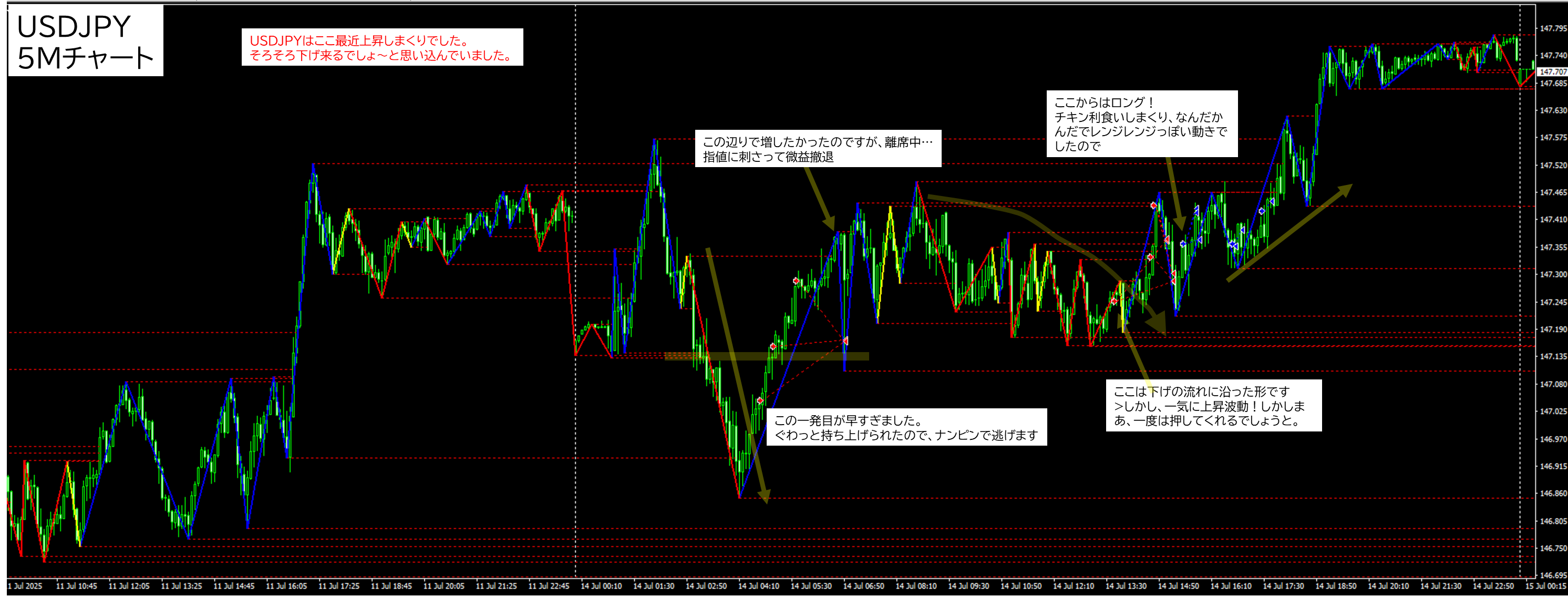Image resolution: width=1568 pixels, height=597 pixels.
Task: Click time axis label 11 Jul 10:45
Action: pos(77,586)
